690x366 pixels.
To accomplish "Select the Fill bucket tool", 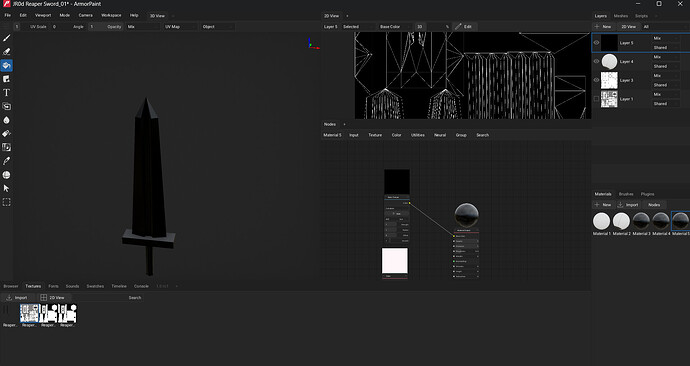I will 6,66.
